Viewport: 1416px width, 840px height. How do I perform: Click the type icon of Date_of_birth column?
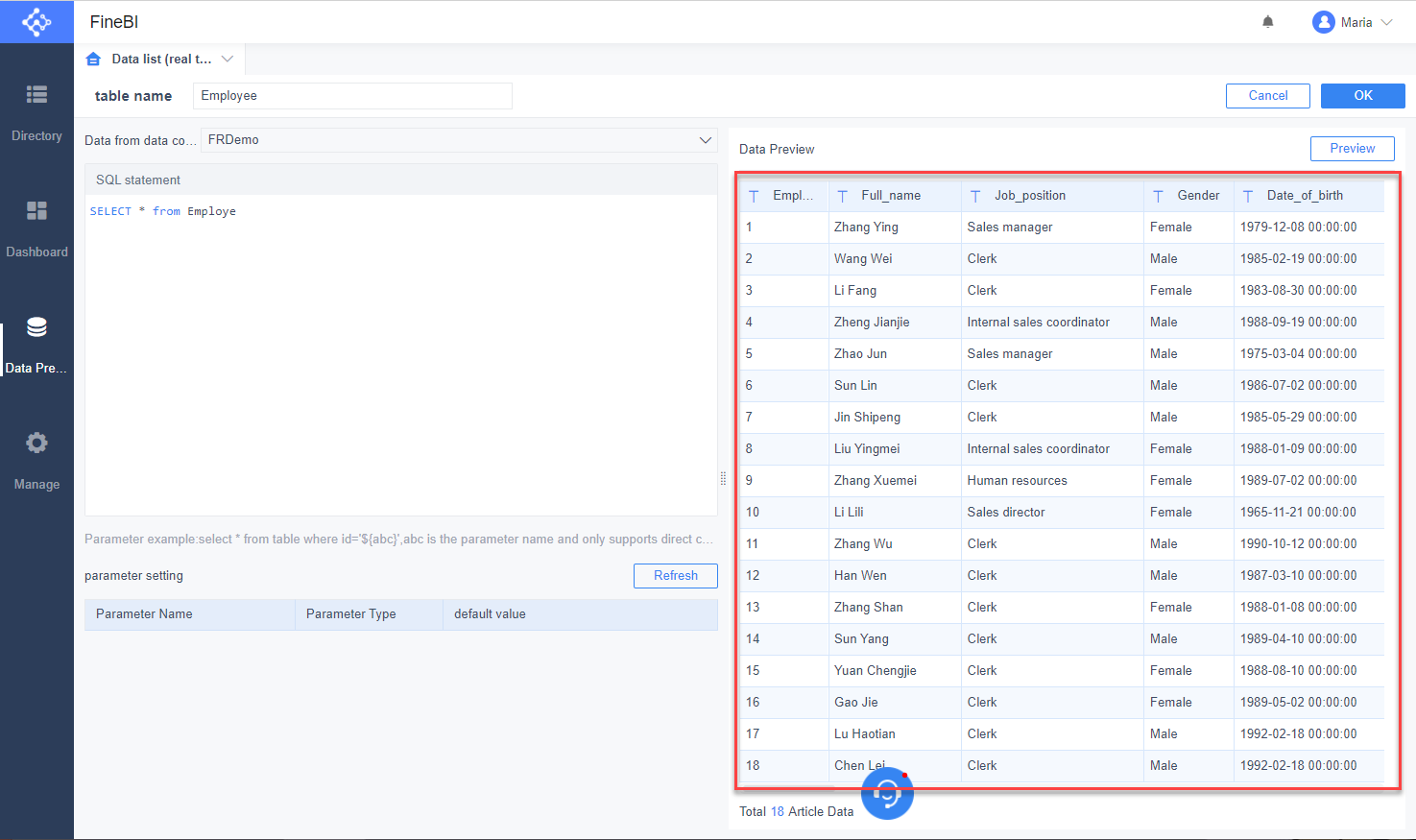(x=1248, y=196)
